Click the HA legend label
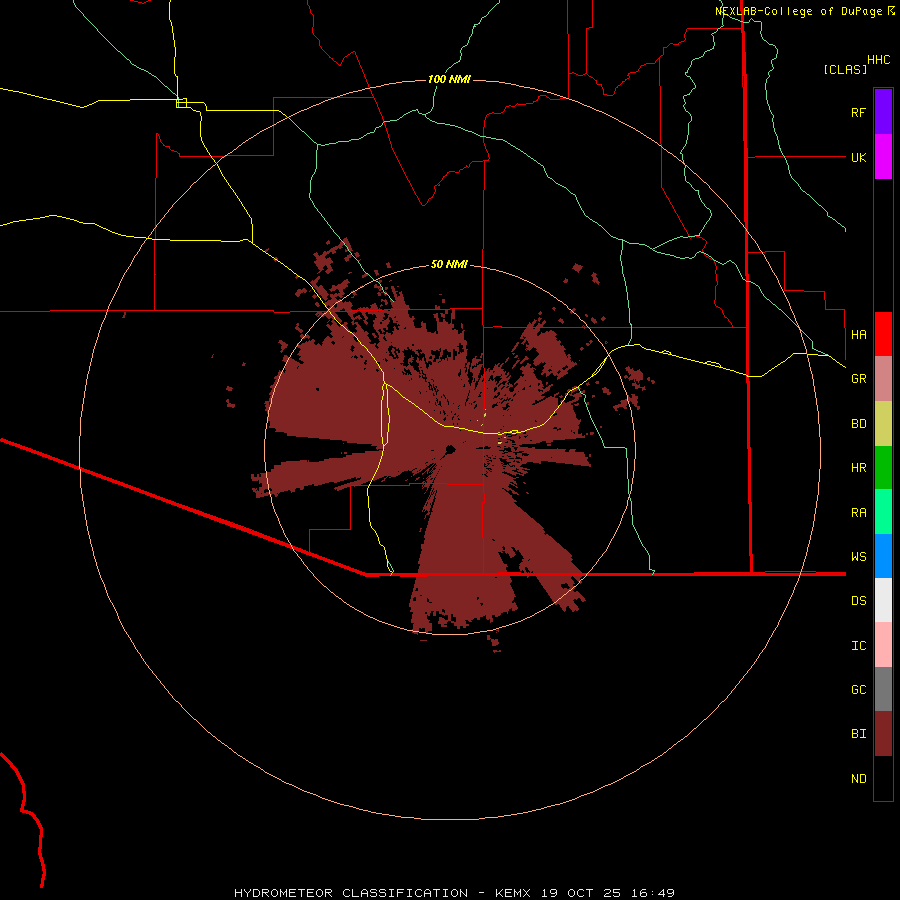 [x=858, y=335]
